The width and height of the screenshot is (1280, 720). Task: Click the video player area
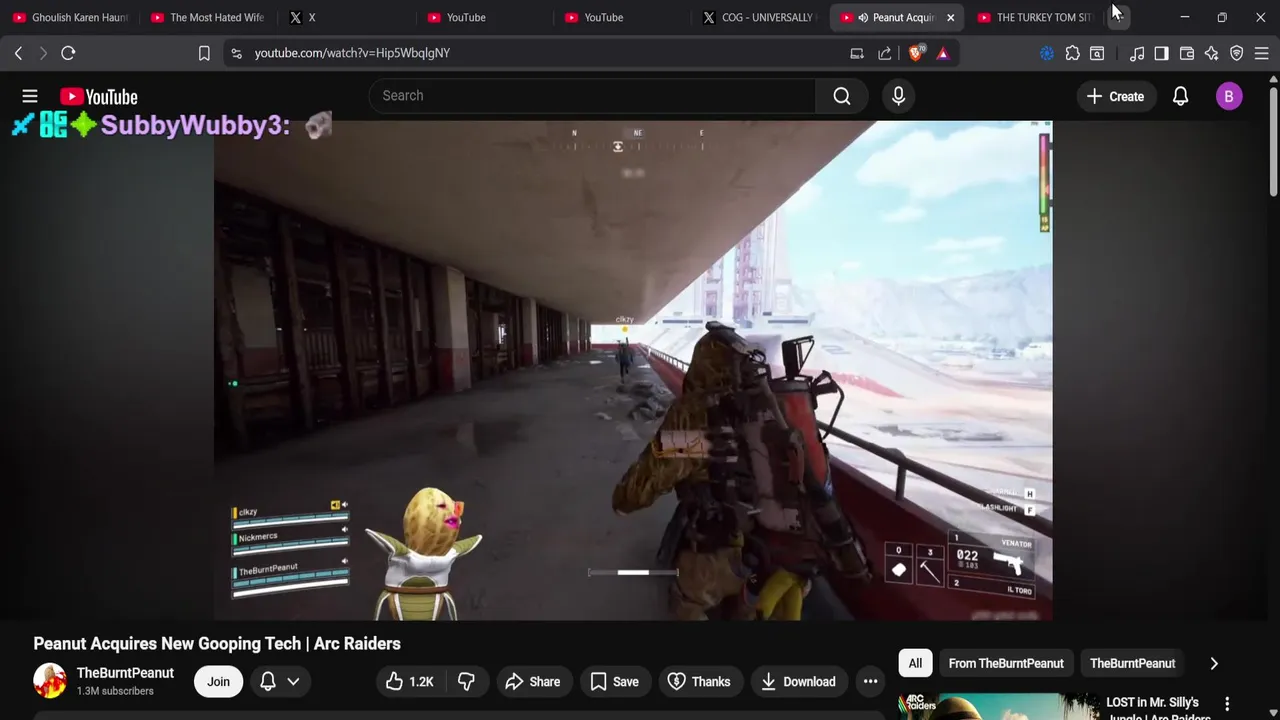(633, 370)
